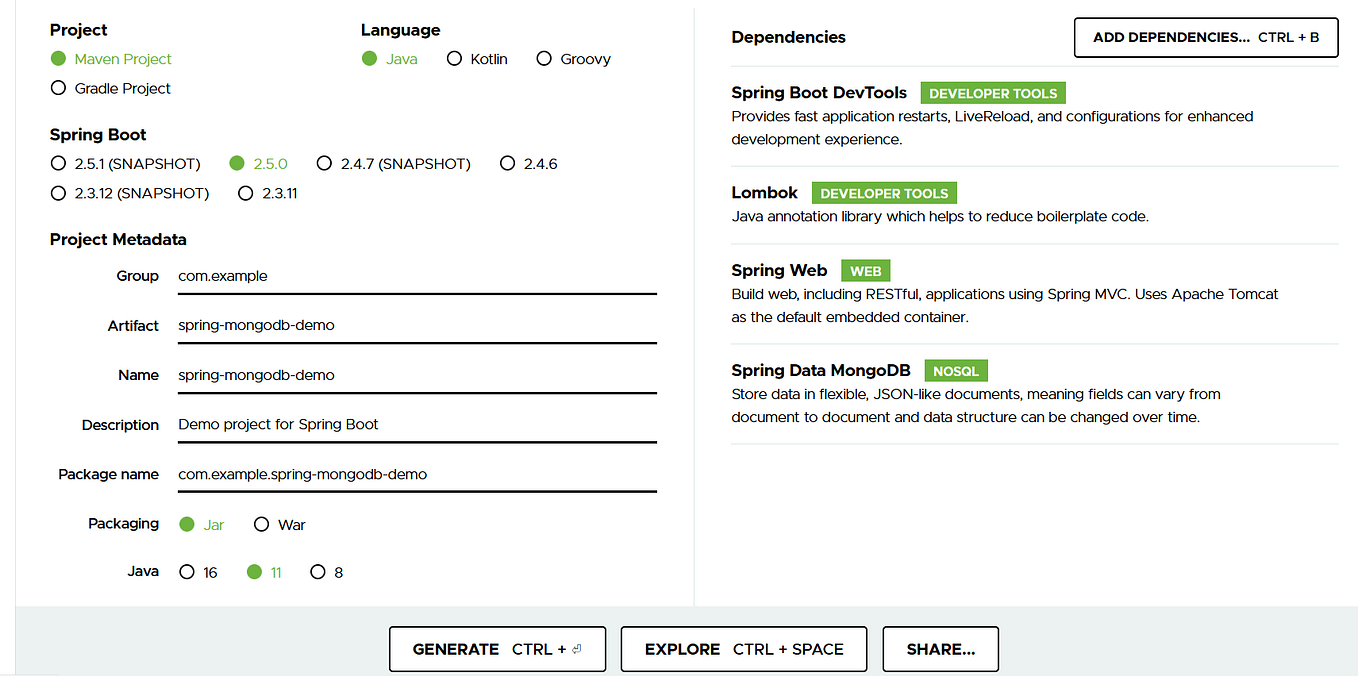Click the WEB badge on Spring Web

click(865, 270)
